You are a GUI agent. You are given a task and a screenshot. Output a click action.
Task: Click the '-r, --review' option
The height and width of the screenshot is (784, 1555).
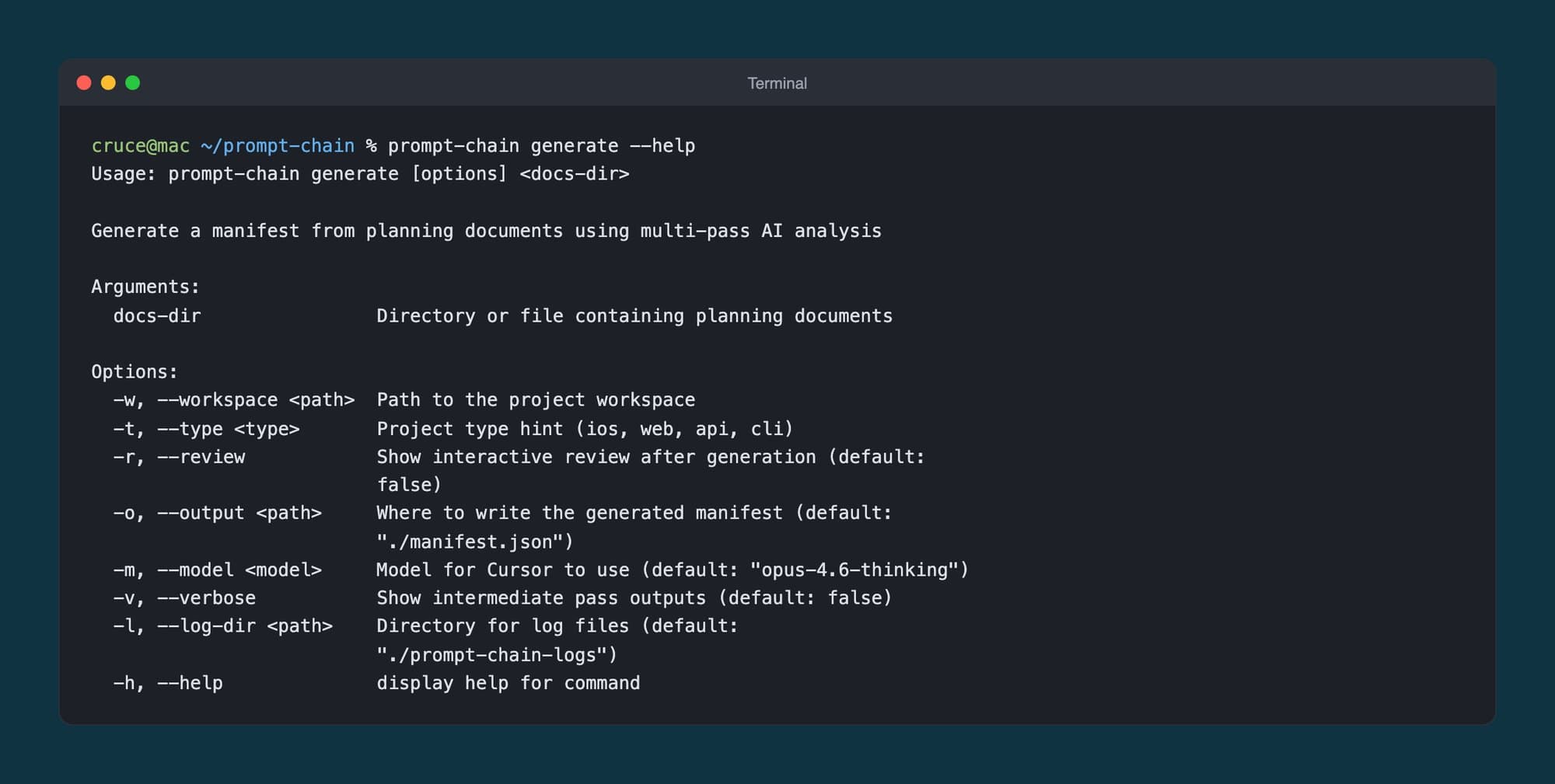(x=180, y=457)
